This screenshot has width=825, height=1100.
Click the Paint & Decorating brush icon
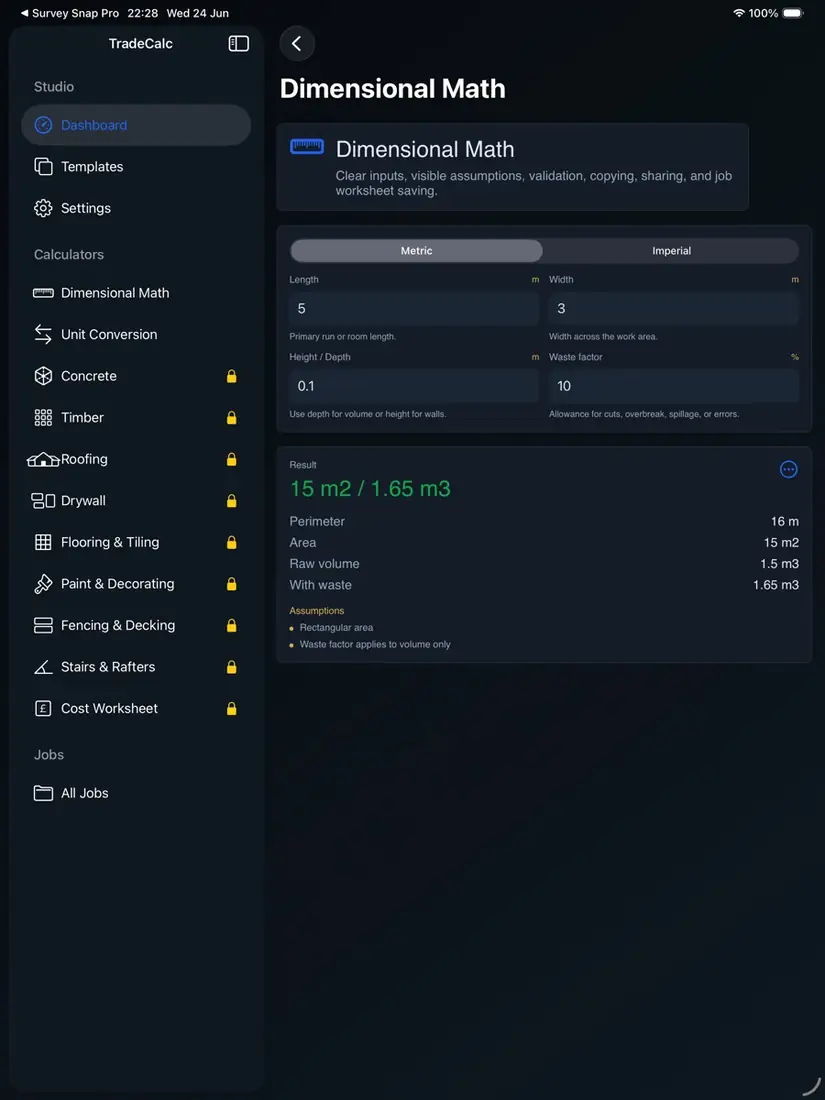coord(43,584)
